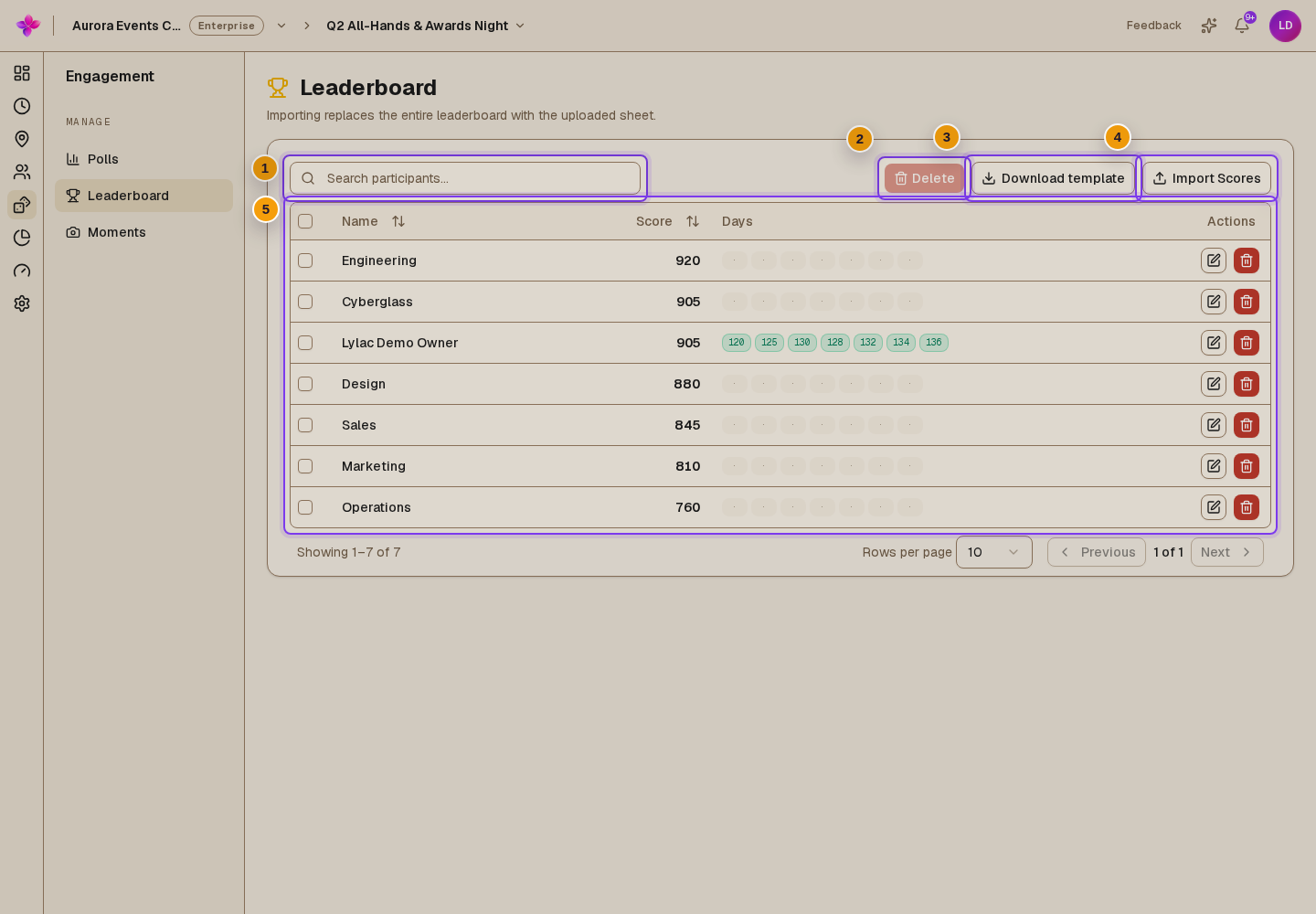The height and width of the screenshot is (914, 1316).
Task: Edit the Lylac Demo Owner row
Action: point(1214,343)
